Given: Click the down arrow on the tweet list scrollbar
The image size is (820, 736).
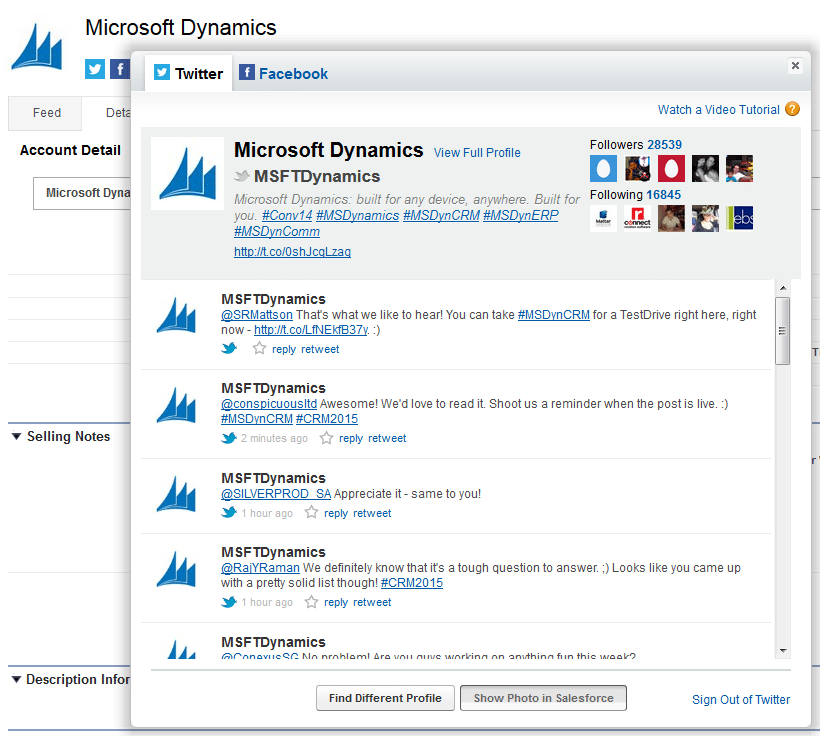Looking at the screenshot, I should pyautogui.click(x=783, y=649).
